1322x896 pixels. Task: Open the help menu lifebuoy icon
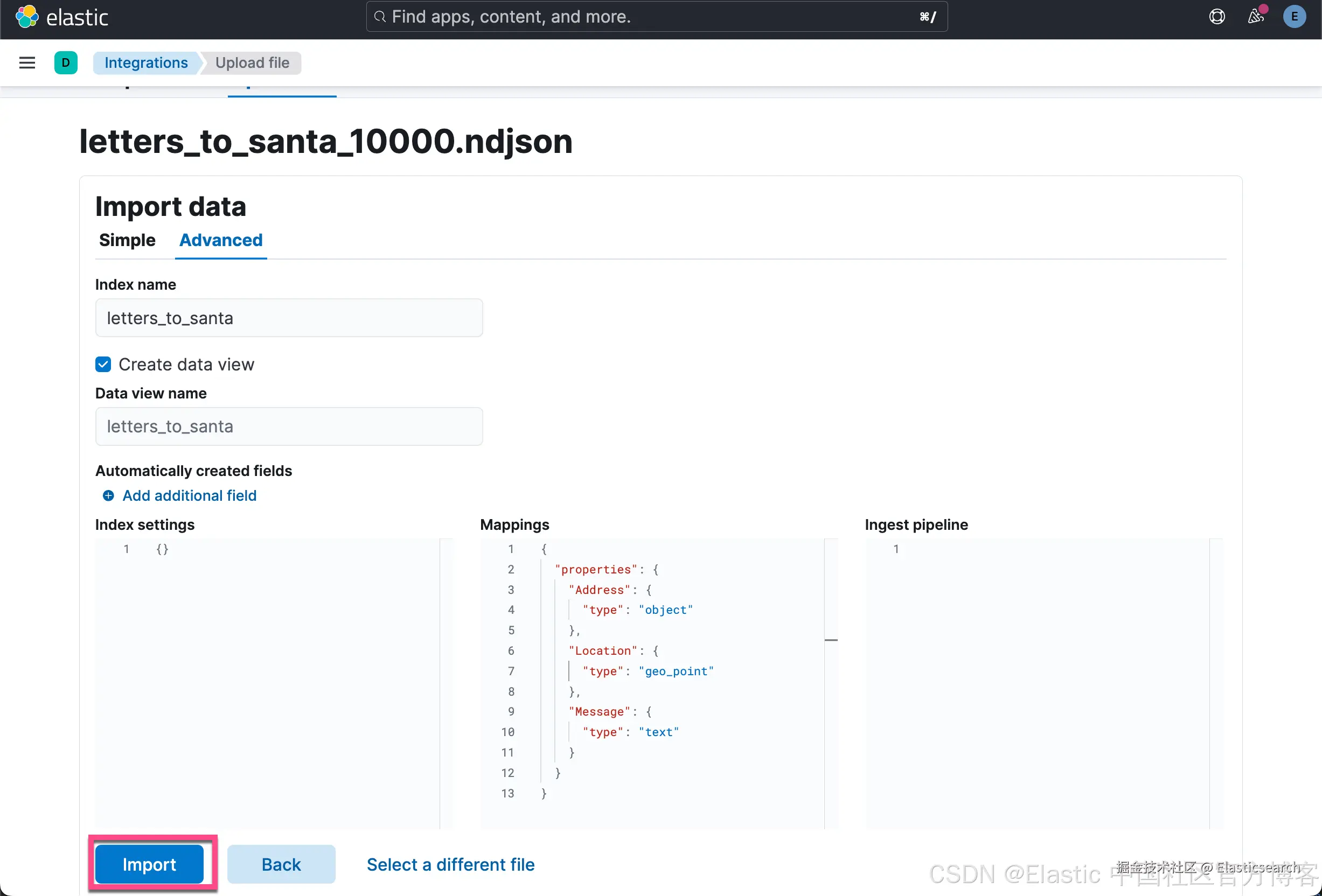1216,17
